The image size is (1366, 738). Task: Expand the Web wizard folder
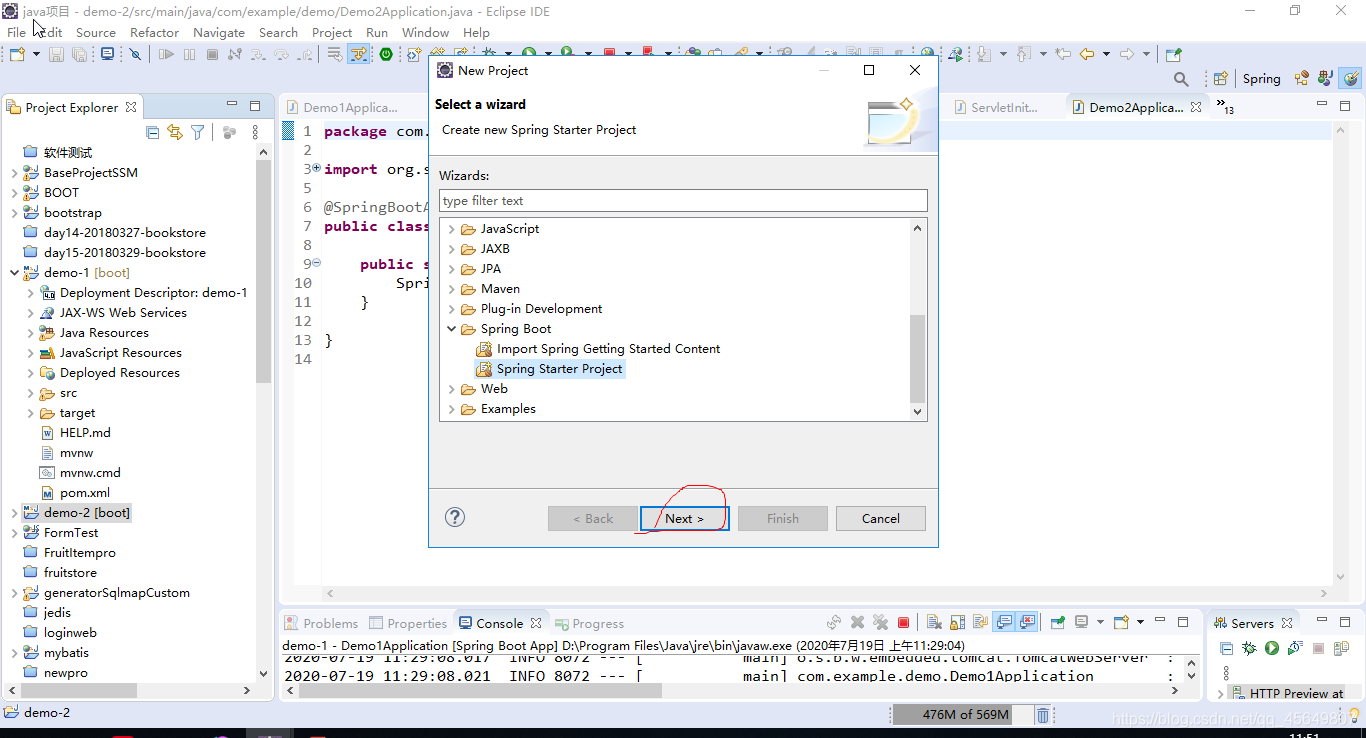point(452,389)
